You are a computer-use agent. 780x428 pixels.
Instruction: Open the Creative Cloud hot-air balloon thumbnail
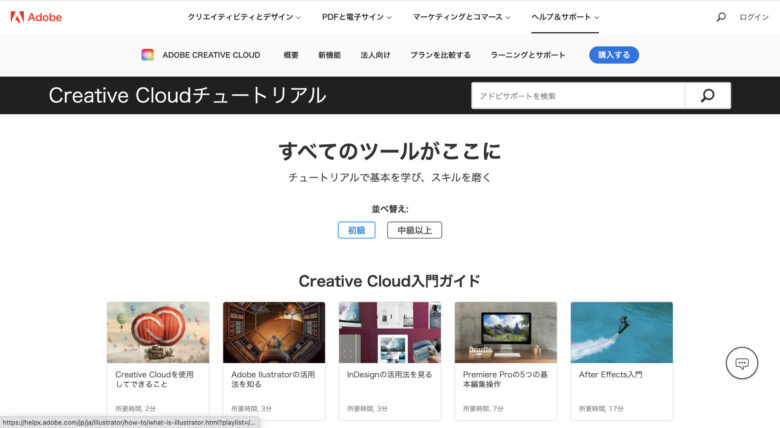pyautogui.click(x=158, y=332)
